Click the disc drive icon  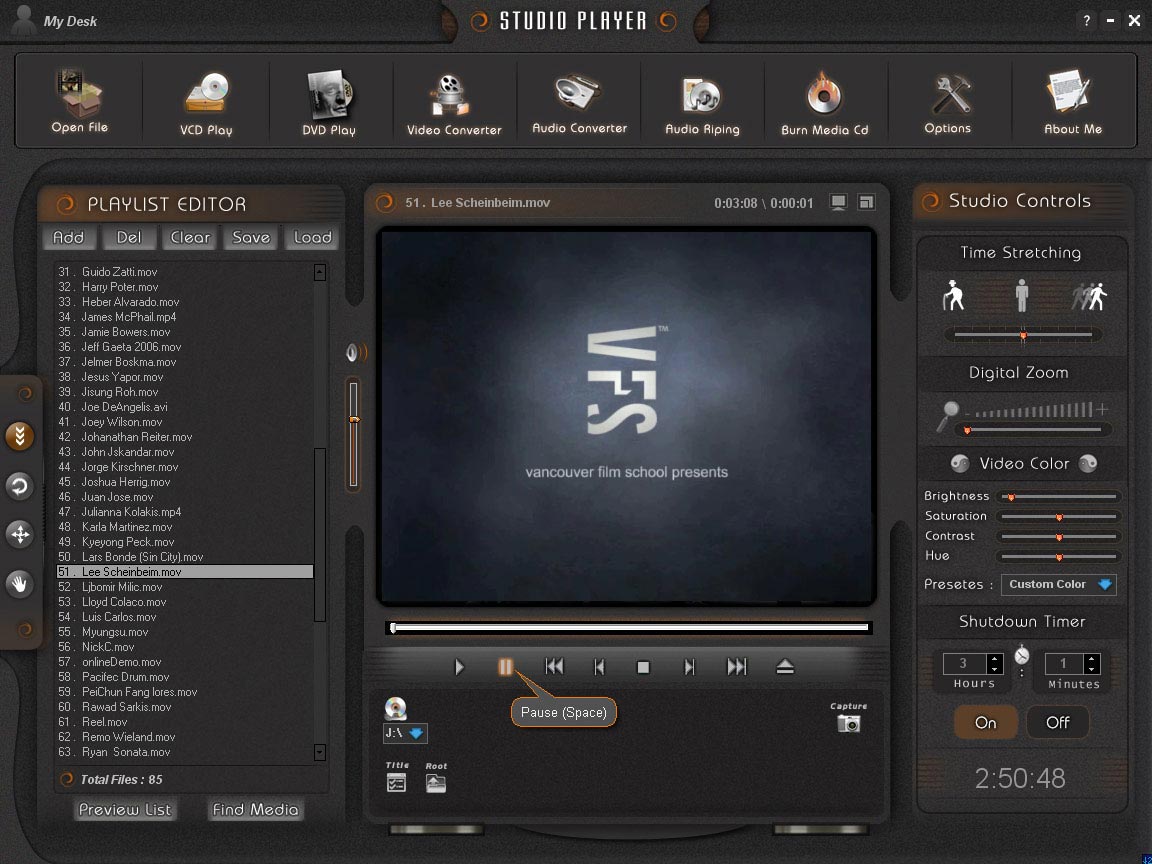[x=395, y=708]
